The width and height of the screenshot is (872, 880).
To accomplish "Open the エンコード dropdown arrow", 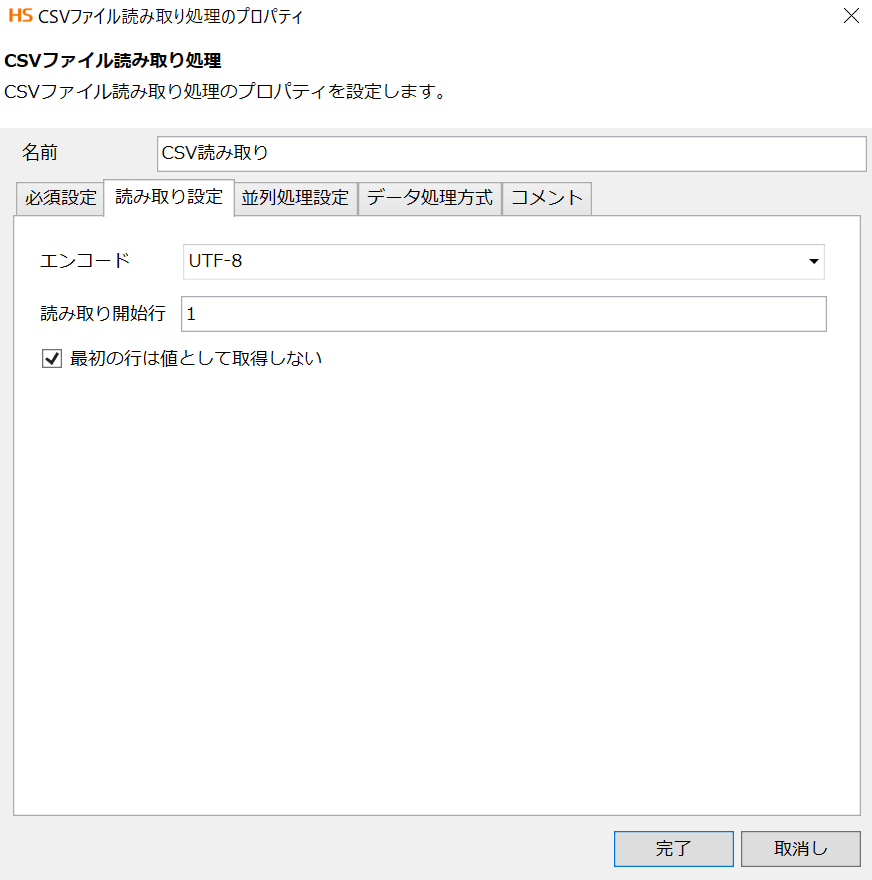I will pyautogui.click(x=813, y=262).
